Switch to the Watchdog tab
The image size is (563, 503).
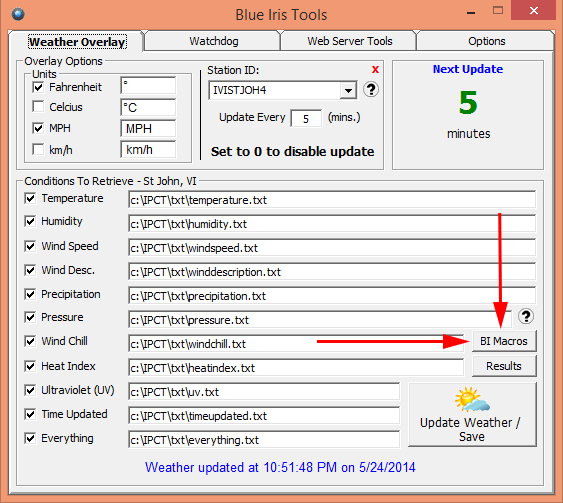point(214,41)
